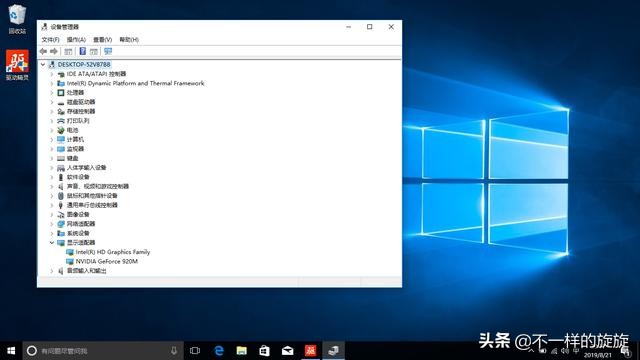Screen dimensions: 640x360
Task: Select the 人体学输入设备 category
Action: (x=86, y=168)
